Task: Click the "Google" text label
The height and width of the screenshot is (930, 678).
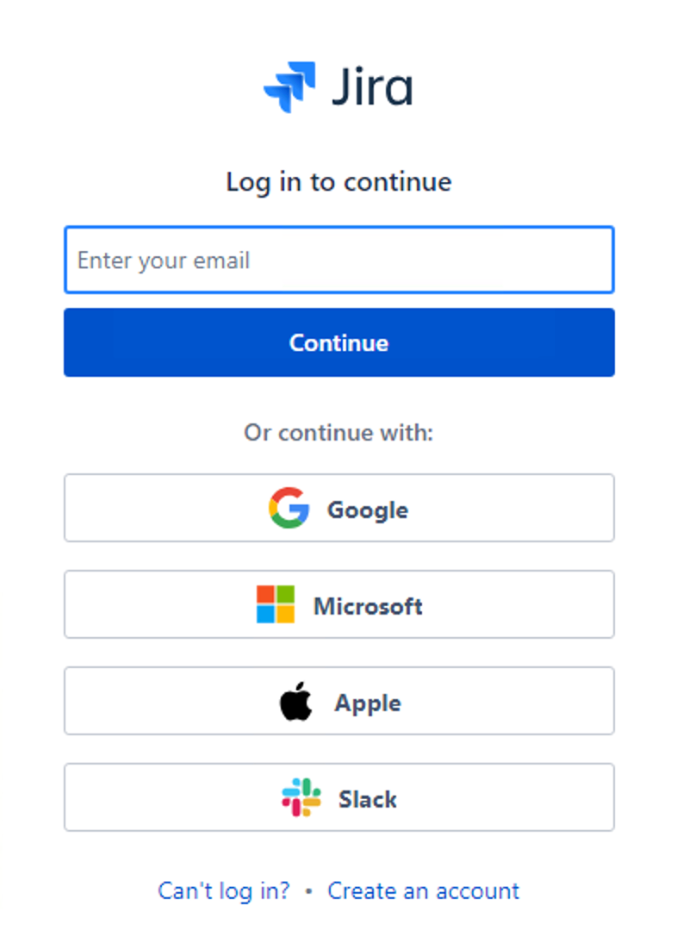Action: (x=368, y=510)
